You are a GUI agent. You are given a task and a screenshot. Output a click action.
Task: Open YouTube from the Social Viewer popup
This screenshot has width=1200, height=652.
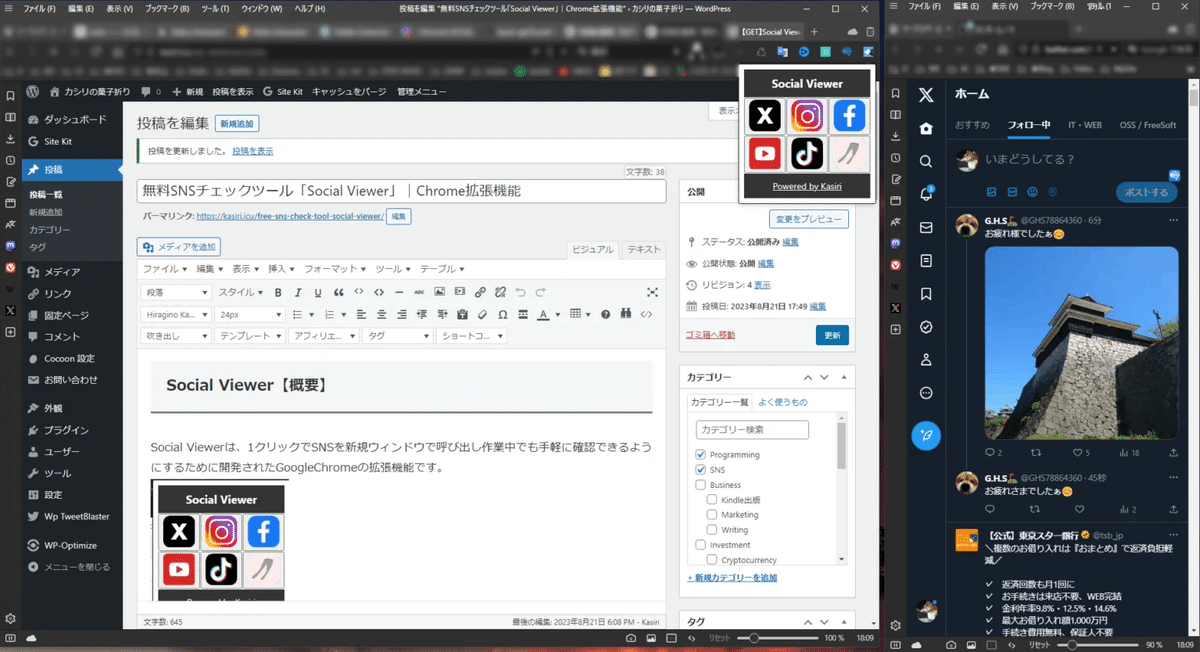(x=764, y=153)
